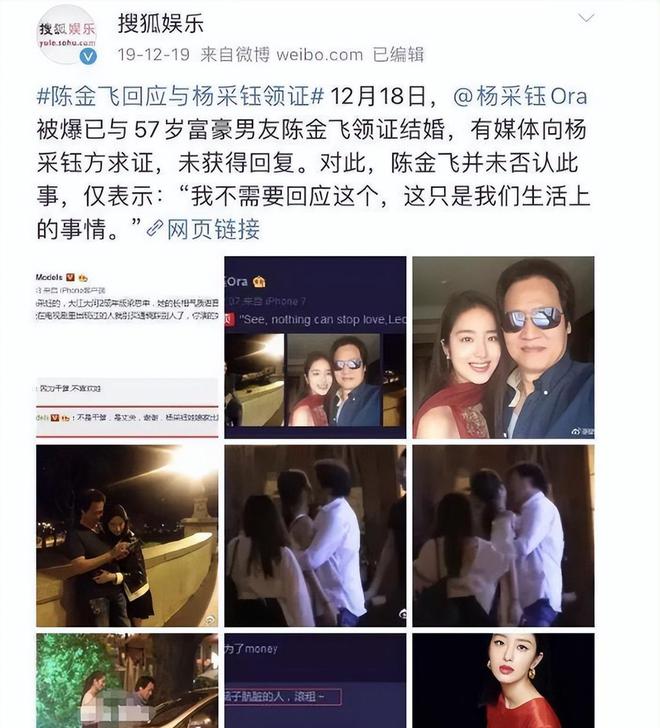The width and height of the screenshot is (660, 728).
Task: Open the Models comment screenshot thumbnail
Action: click(x=127, y=347)
